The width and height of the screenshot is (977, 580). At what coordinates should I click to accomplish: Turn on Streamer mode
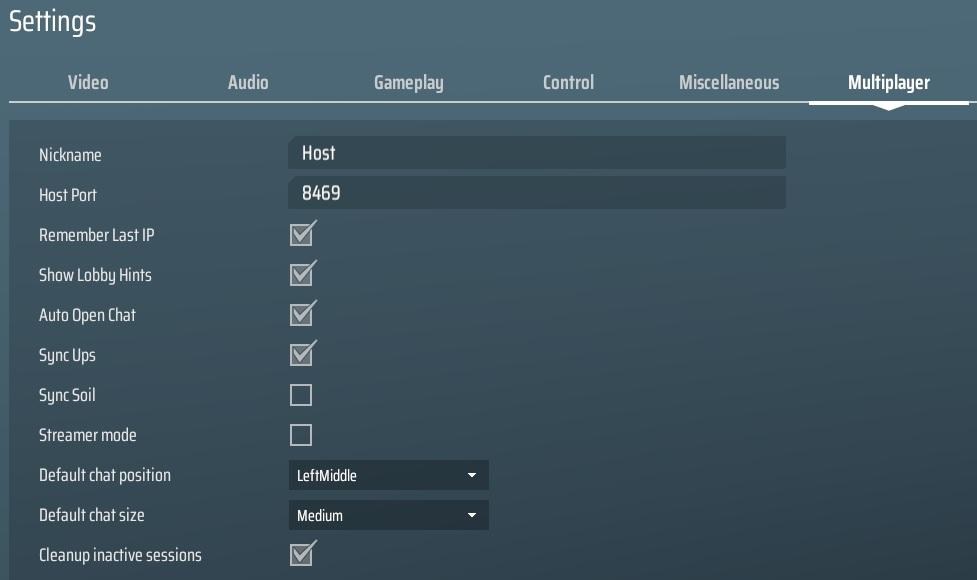pyautogui.click(x=302, y=434)
